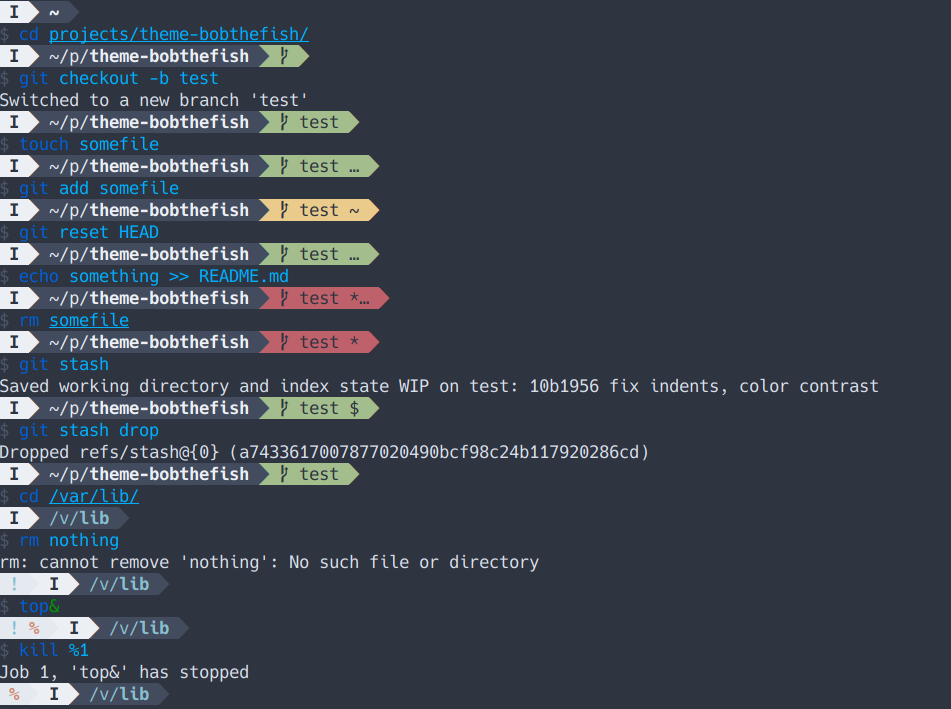Click the red 'test *…' dirty branch segment
951x709 pixels.
322,298
